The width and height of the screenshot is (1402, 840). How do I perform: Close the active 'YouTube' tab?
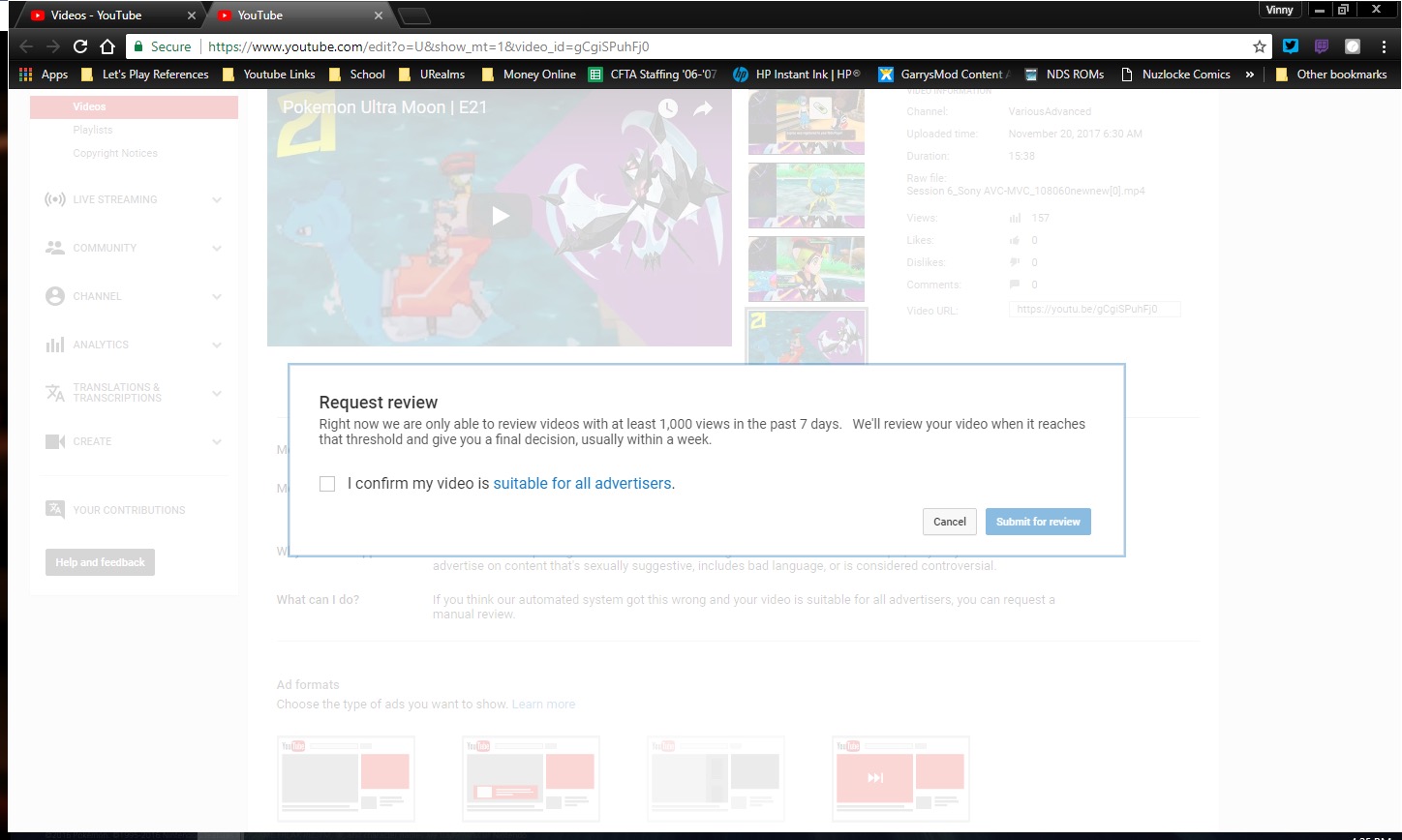(378, 15)
